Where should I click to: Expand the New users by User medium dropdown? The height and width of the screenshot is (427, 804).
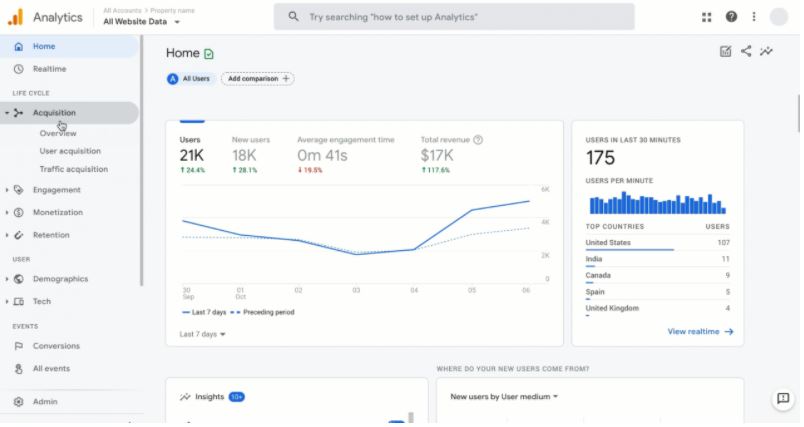coord(504,397)
